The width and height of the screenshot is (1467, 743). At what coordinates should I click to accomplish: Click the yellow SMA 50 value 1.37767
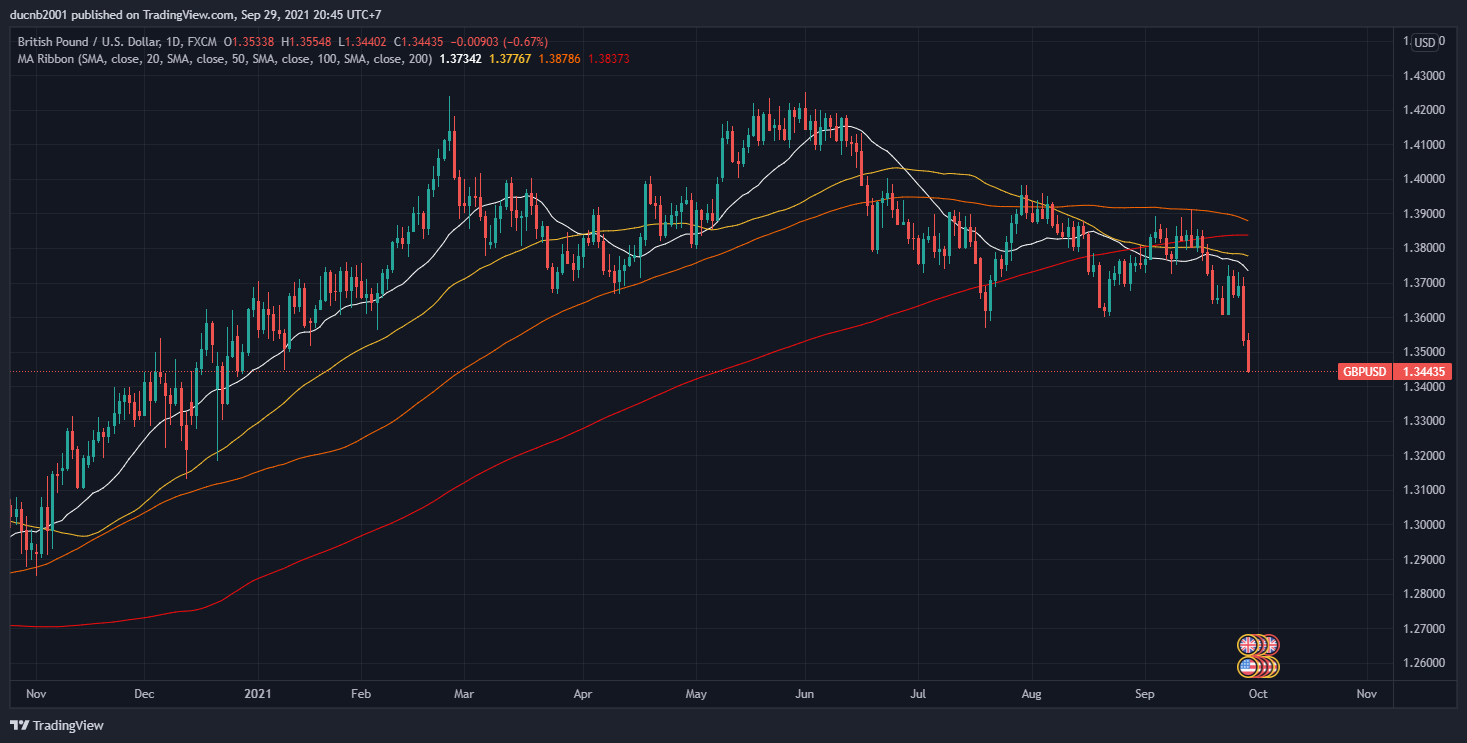point(509,59)
